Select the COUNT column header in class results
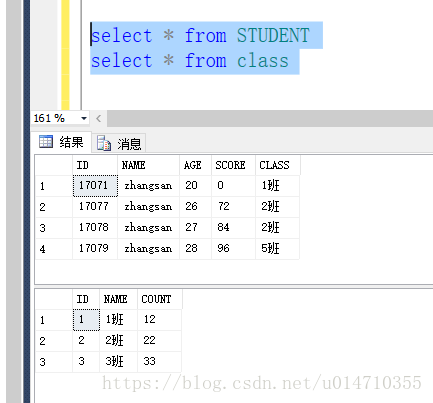Viewport: 433px width, 403px height. tap(160, 299)
